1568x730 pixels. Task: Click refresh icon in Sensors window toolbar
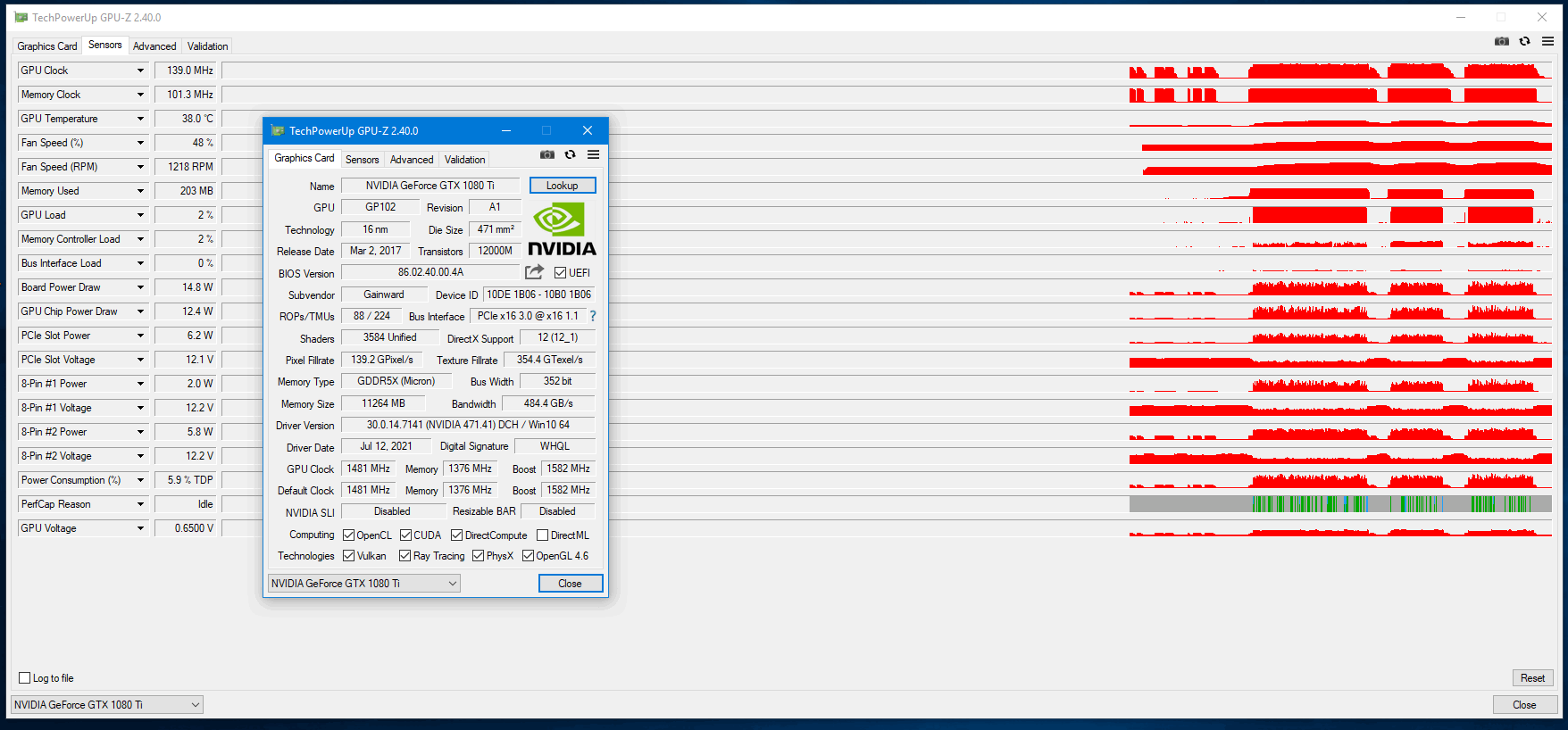click(1524, 41)
